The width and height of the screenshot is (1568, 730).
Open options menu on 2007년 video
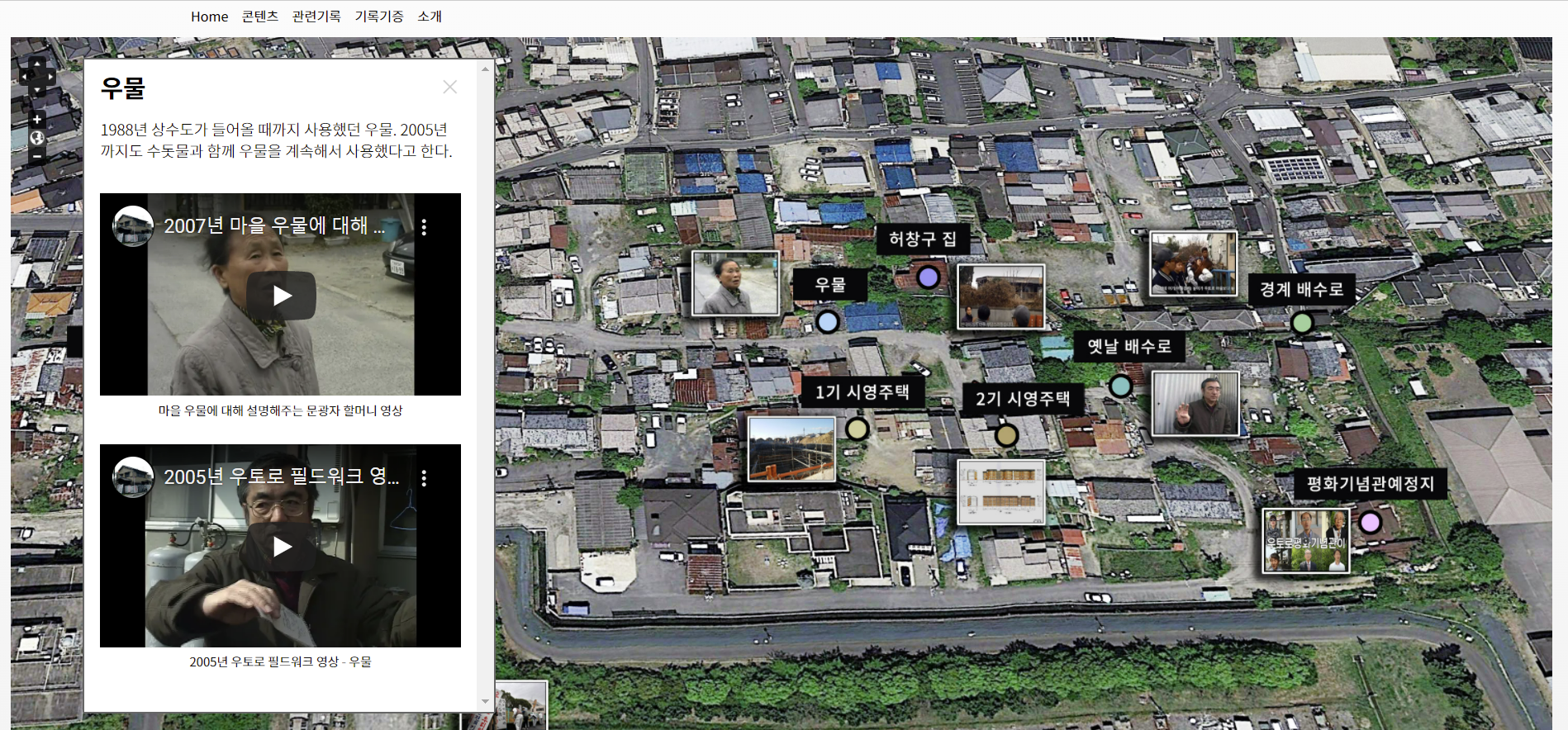coord(424,227)
